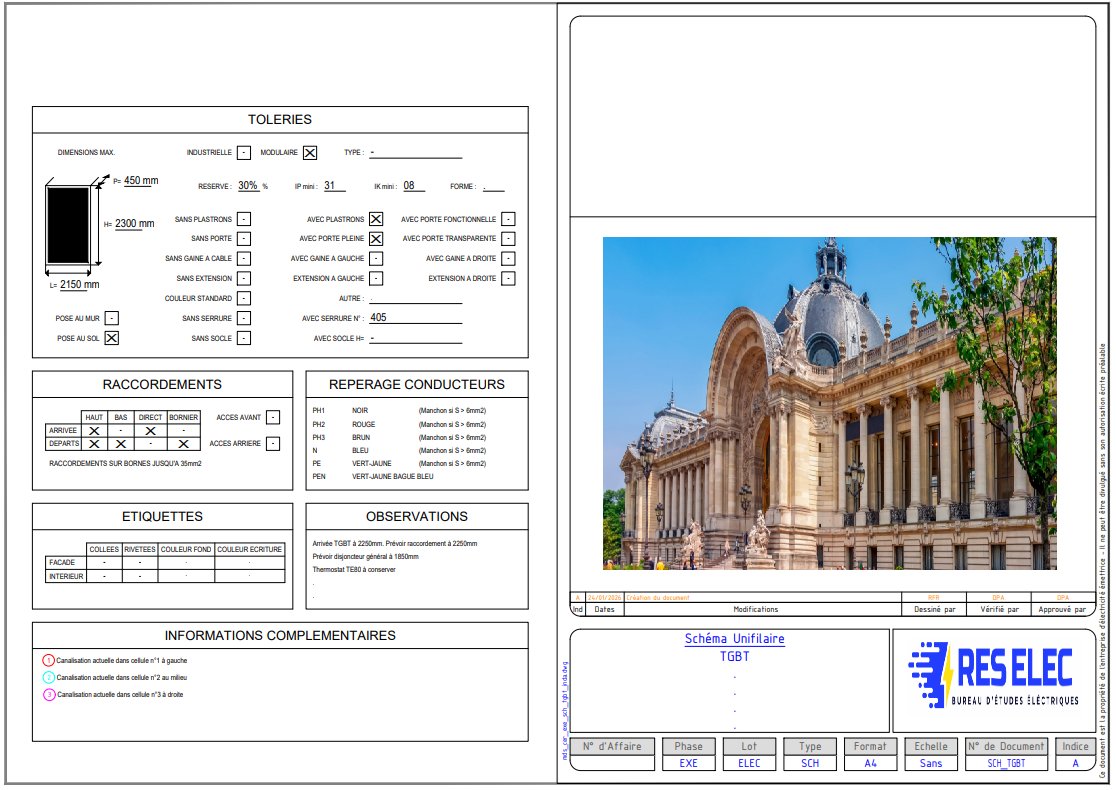Screen dimensions: 1116x790
Task: Click the red circled number 1 marker
Action: coord(48,660)
